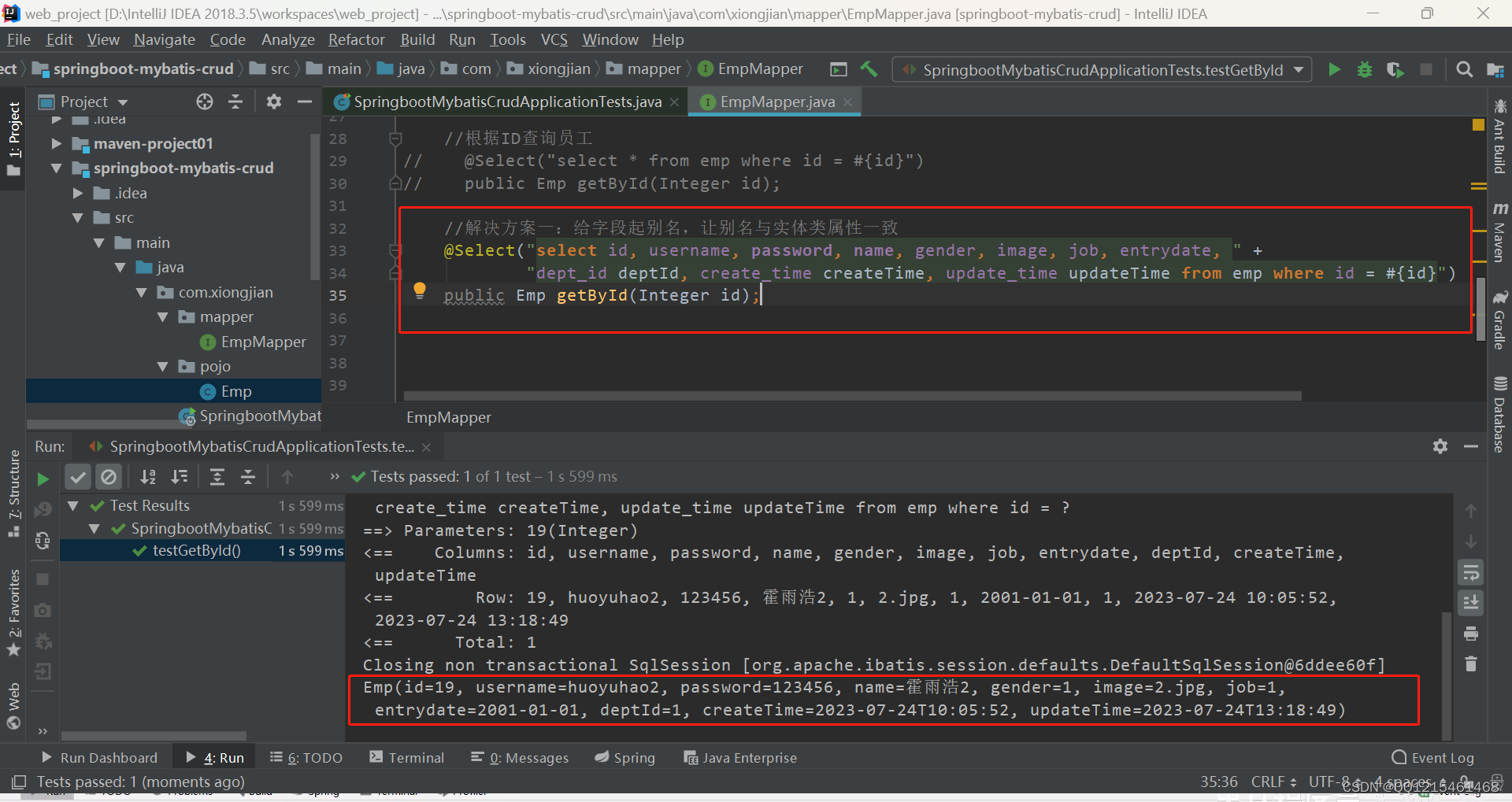Select Emp class in project tree
This screenshot has width=1512, height=802.
click(236, 392)
